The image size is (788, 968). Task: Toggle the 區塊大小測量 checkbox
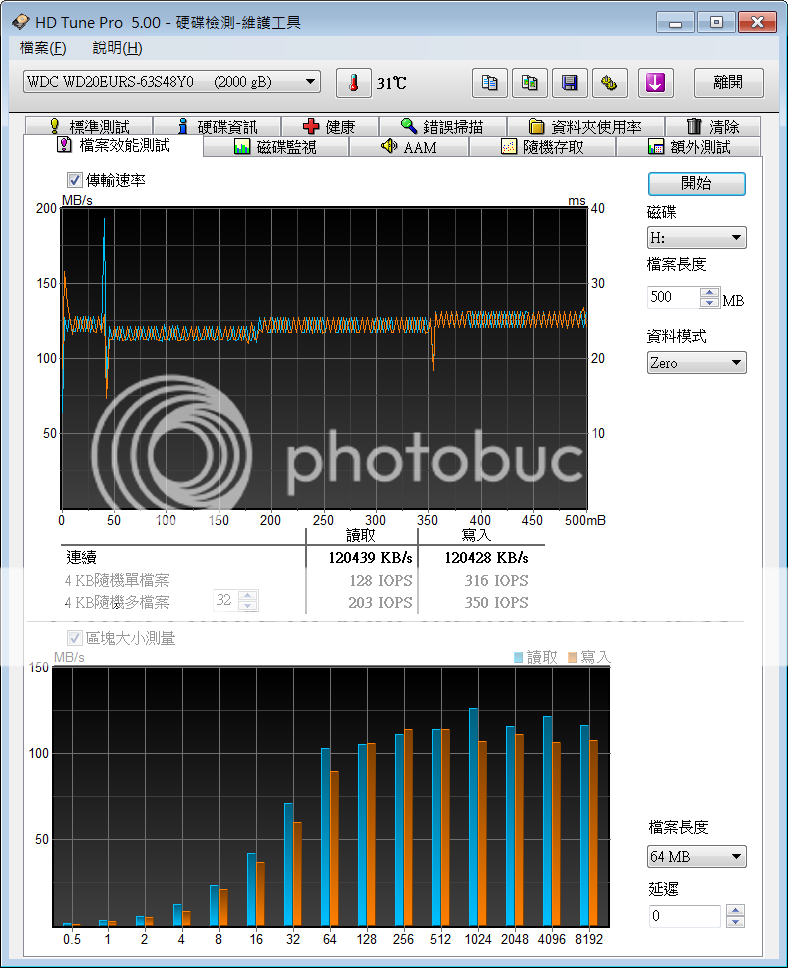[x=74, y=638]
